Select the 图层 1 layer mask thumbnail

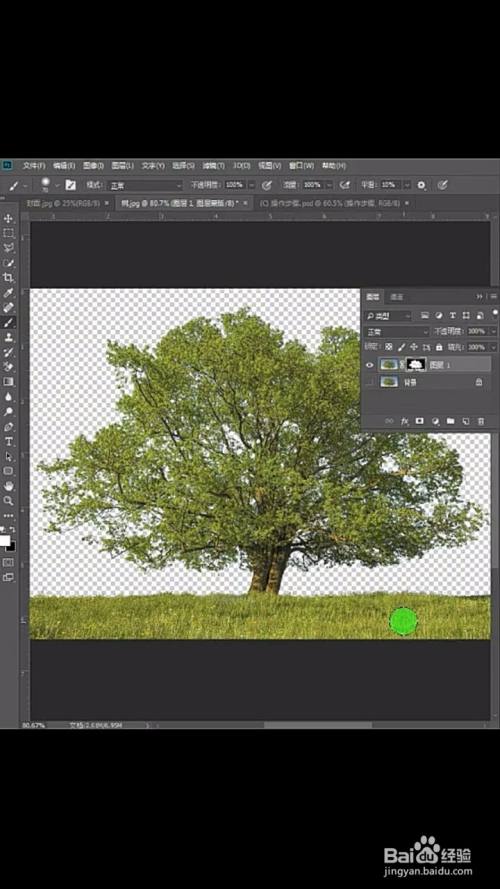pos(417,365)
